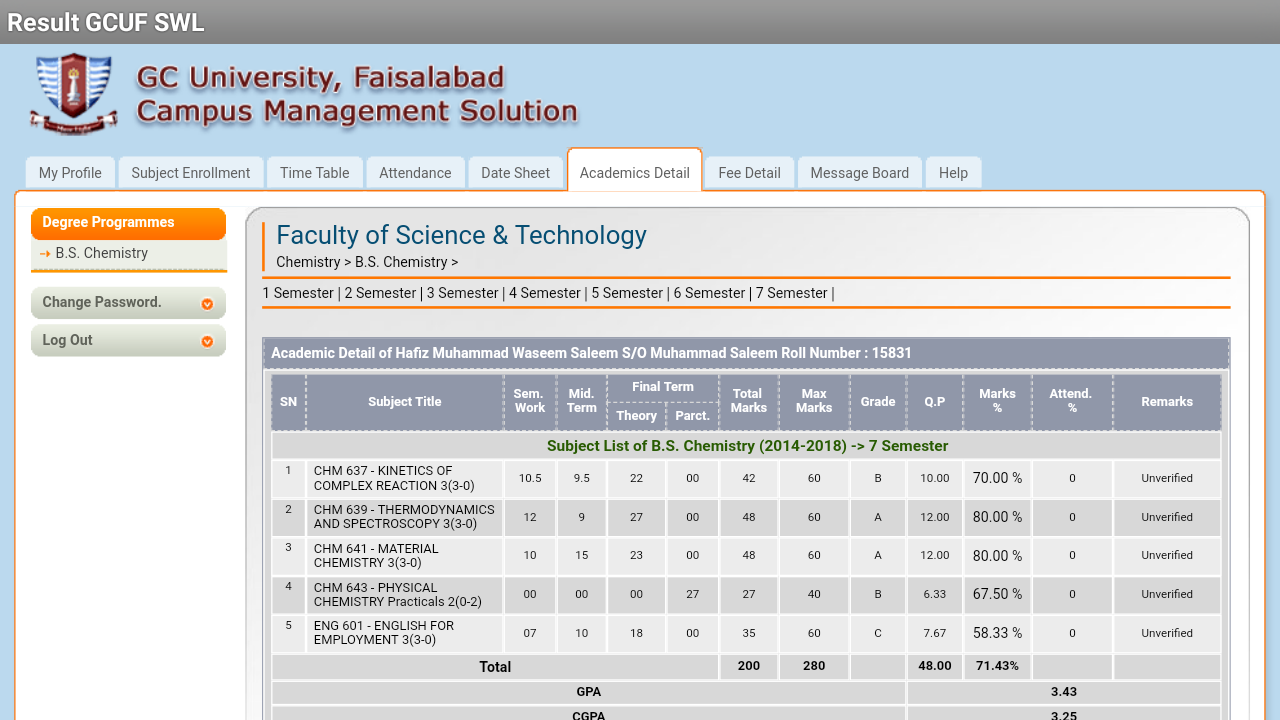
Task: View 2 Semester results
Action: (x=380, y=293)
